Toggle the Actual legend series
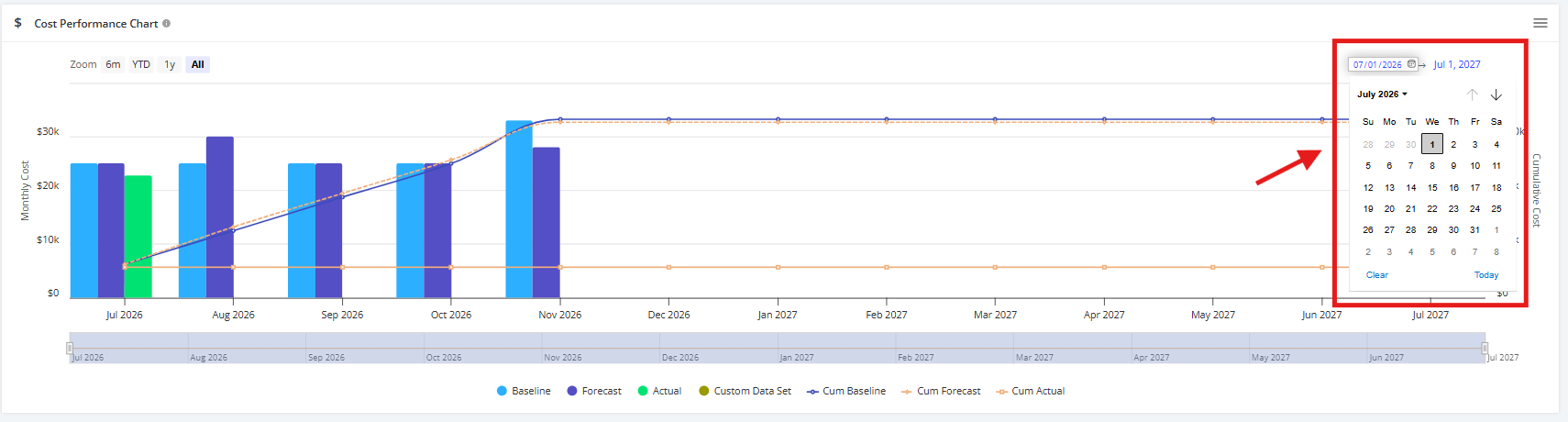This screenshot has height=422, width=1568. click(x=659, y=391)
